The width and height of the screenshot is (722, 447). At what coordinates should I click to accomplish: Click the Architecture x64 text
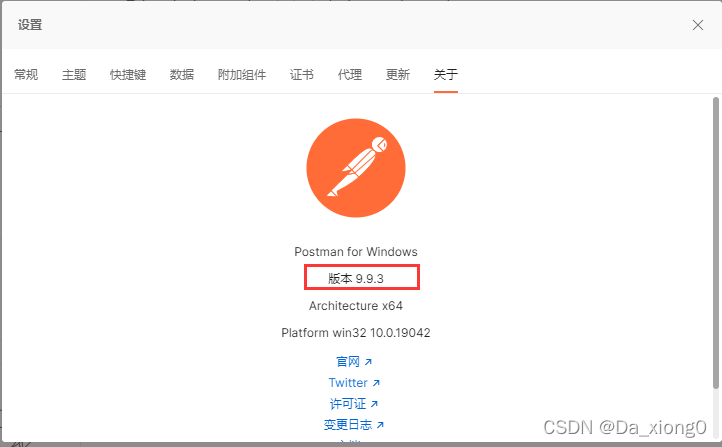click(356, 306)
